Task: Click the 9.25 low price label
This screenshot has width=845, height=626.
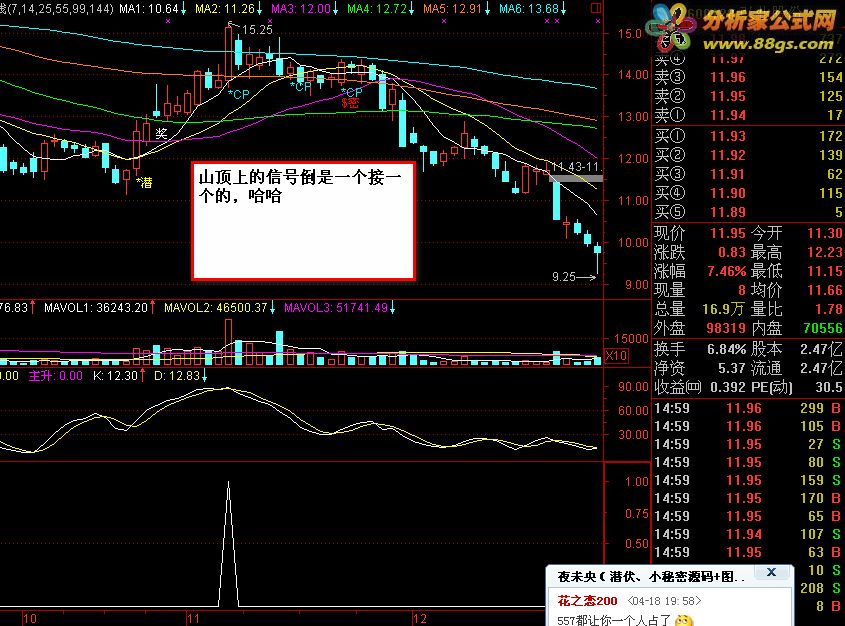Action: [x=564, y=277]
